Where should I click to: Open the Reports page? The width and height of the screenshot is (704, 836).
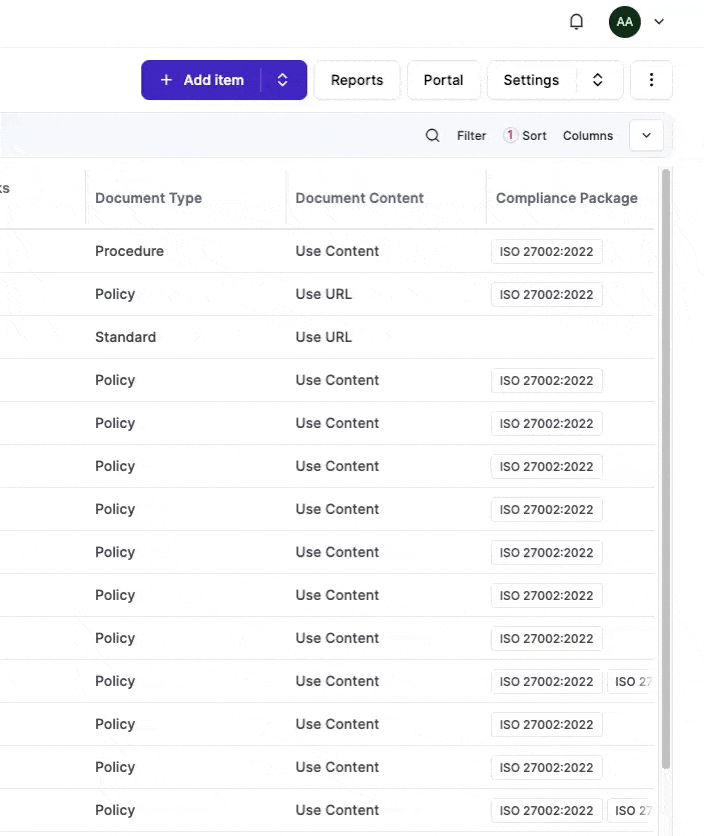tap(357, 80)
